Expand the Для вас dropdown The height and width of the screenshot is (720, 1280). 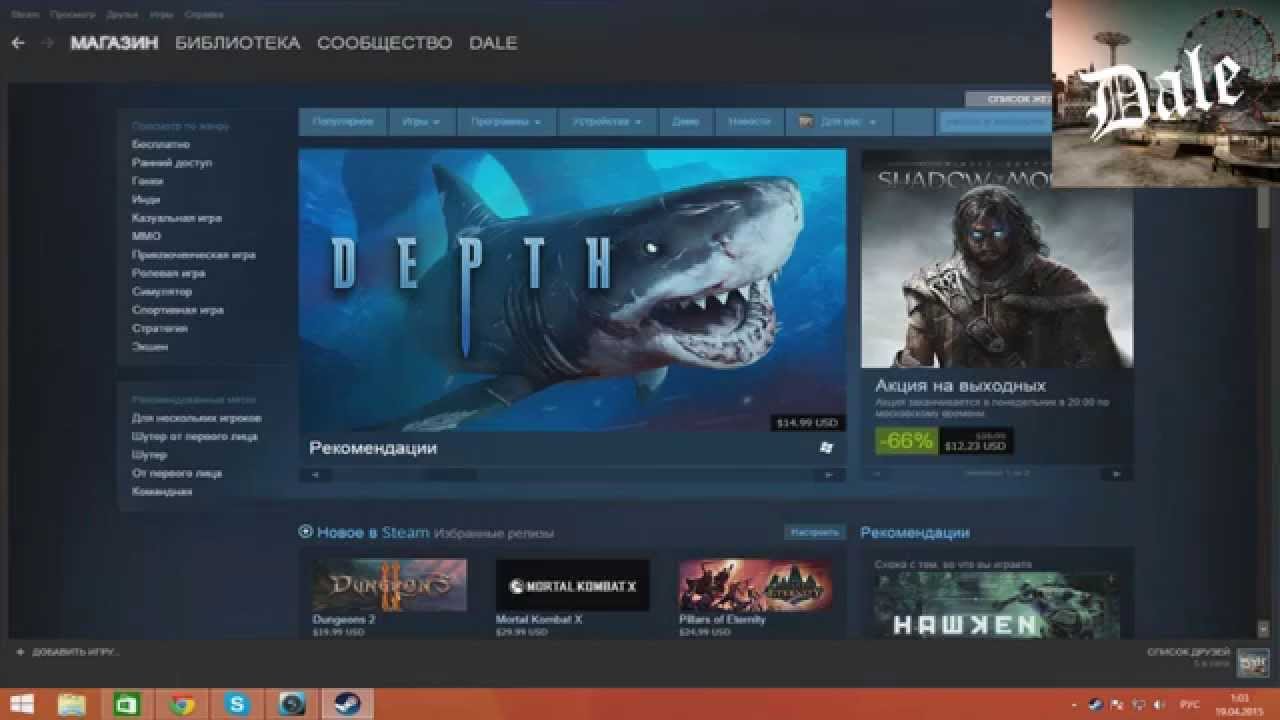coord(838,121)
